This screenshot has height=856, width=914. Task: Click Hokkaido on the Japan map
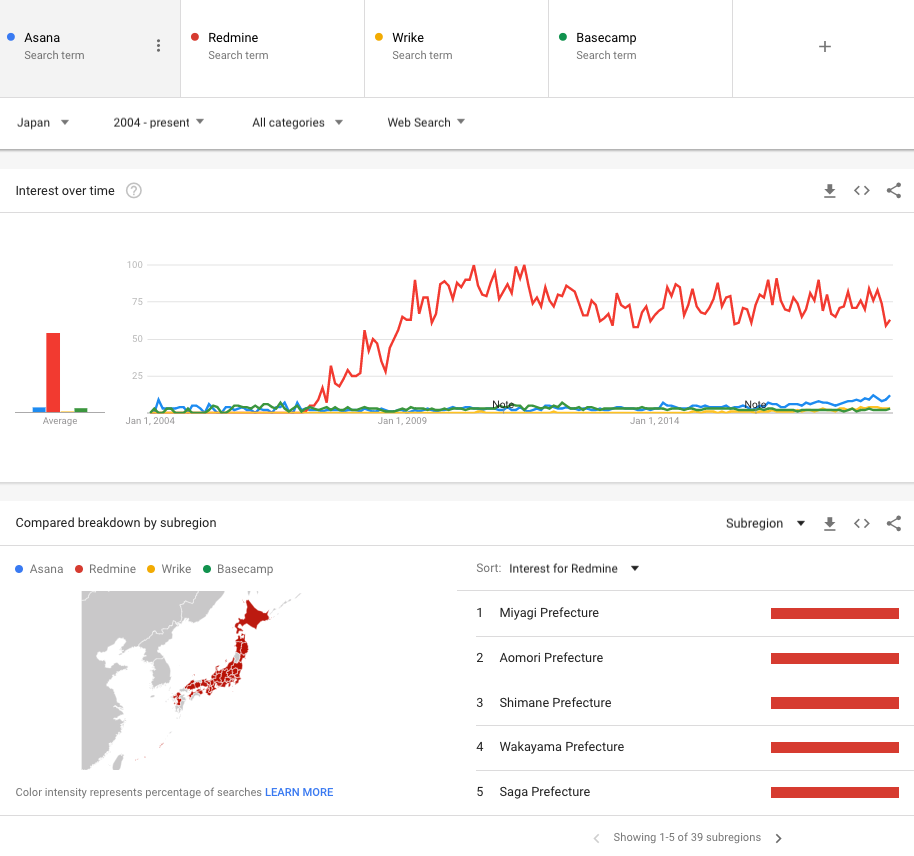pyautogui.click(x=254, y=615)
